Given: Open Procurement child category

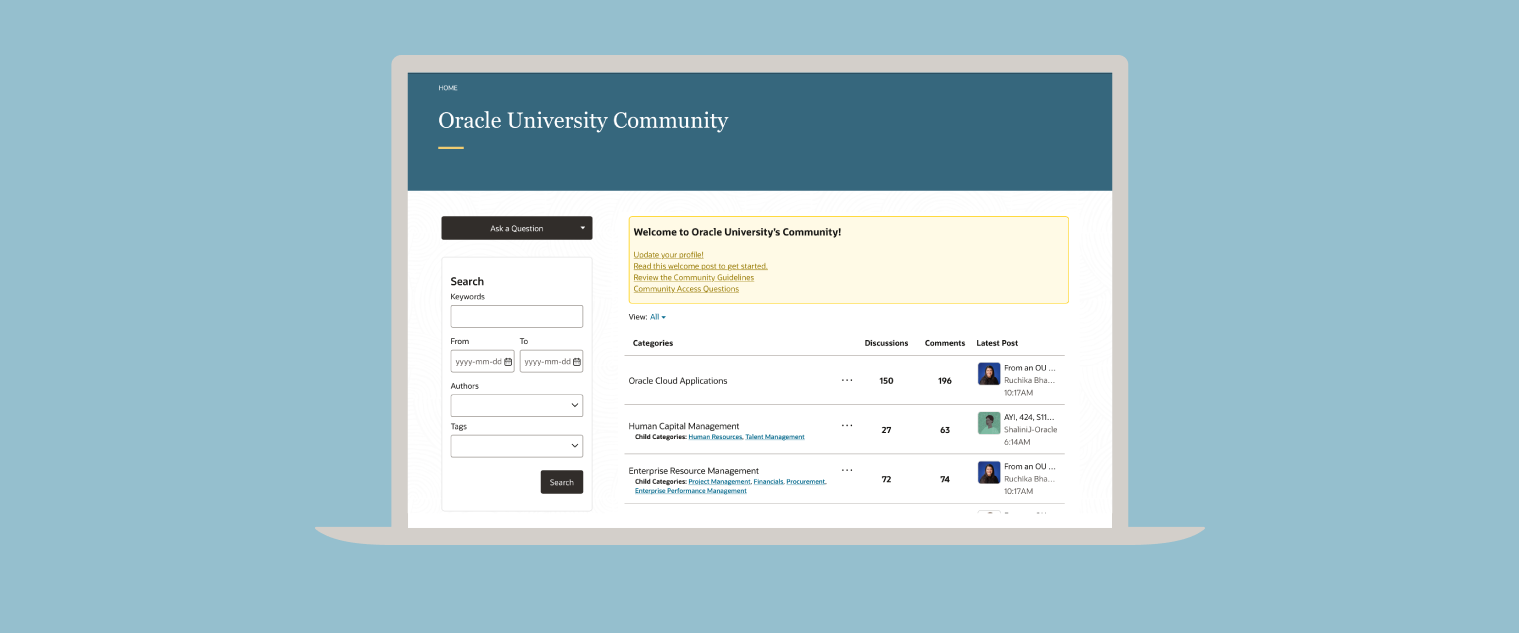Looking at the screenshot, I should 806,482.
